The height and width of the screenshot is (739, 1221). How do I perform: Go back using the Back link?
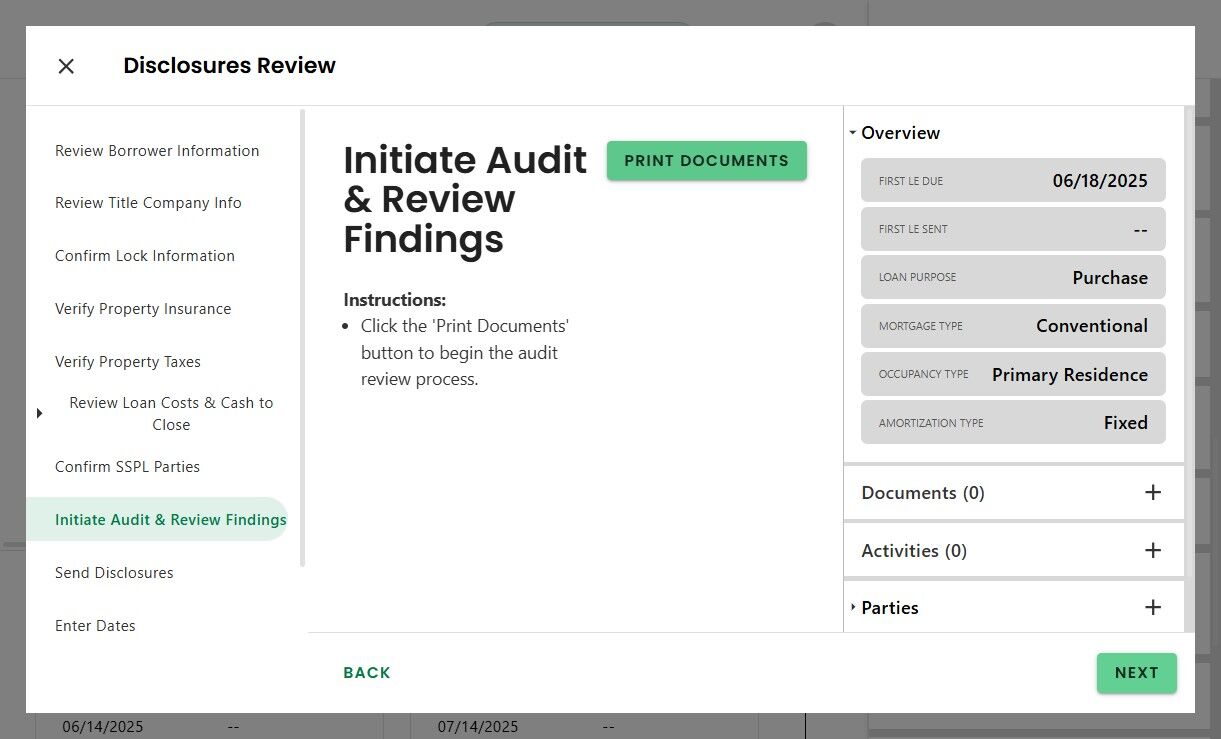(x=366, y=673)
